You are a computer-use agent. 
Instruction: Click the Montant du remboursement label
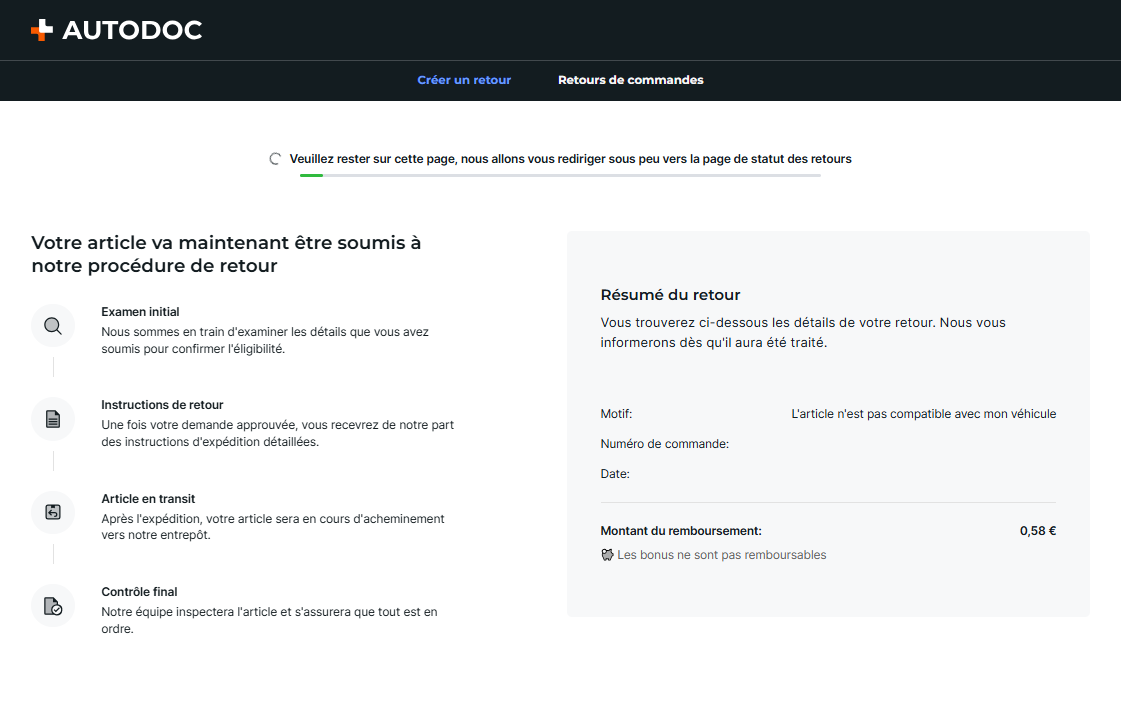(x=681, y=531)
